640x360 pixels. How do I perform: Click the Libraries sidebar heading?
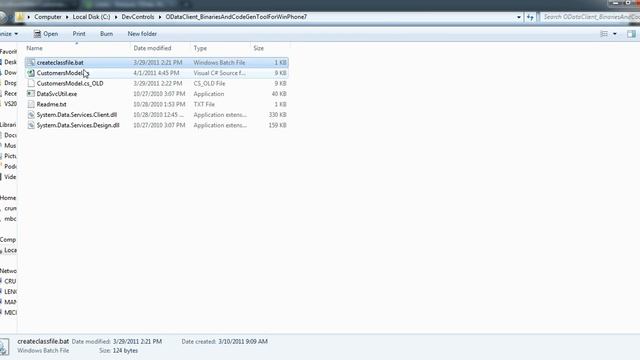click(x=8, y=125)
